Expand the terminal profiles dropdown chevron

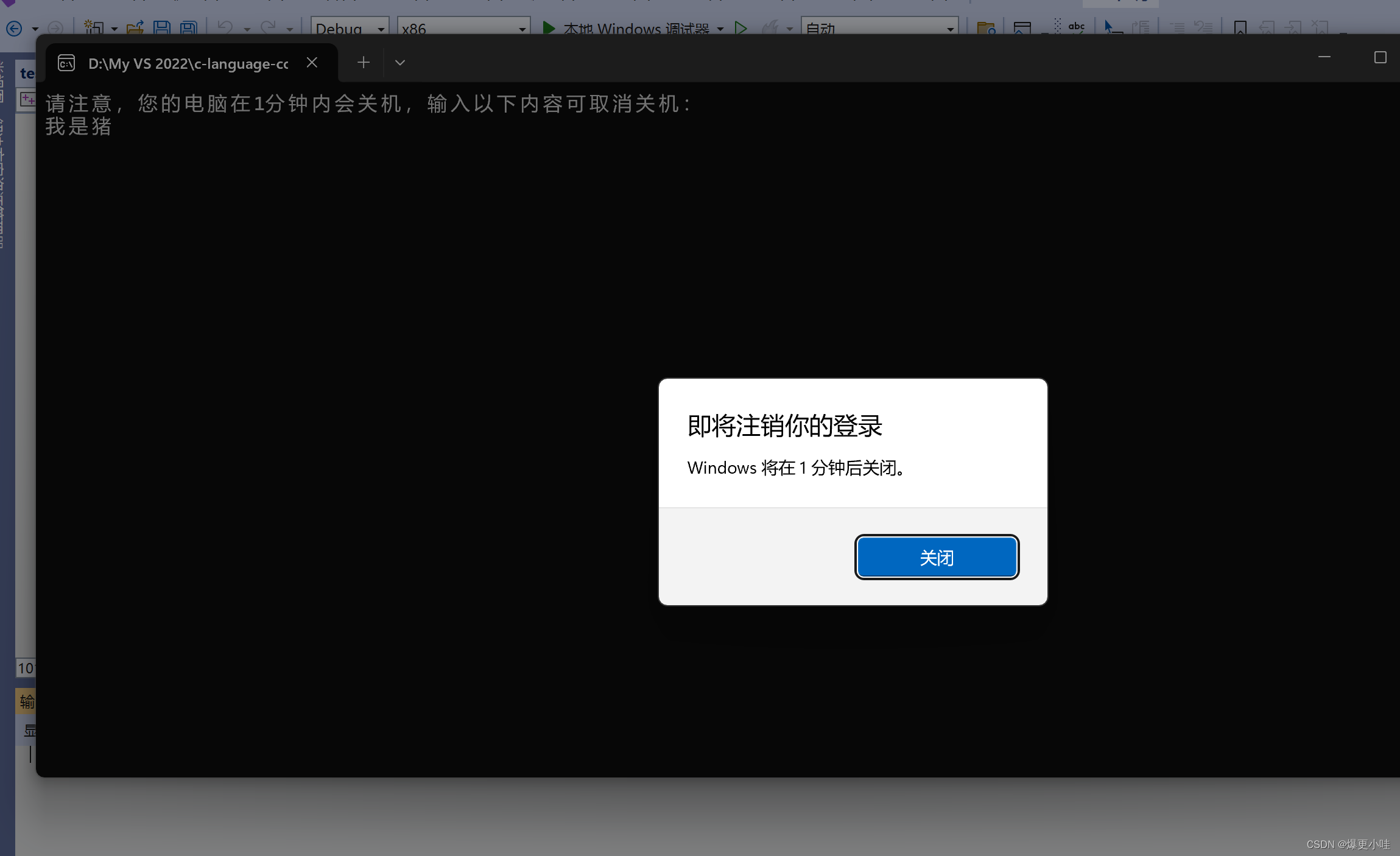tap(400, 63)
